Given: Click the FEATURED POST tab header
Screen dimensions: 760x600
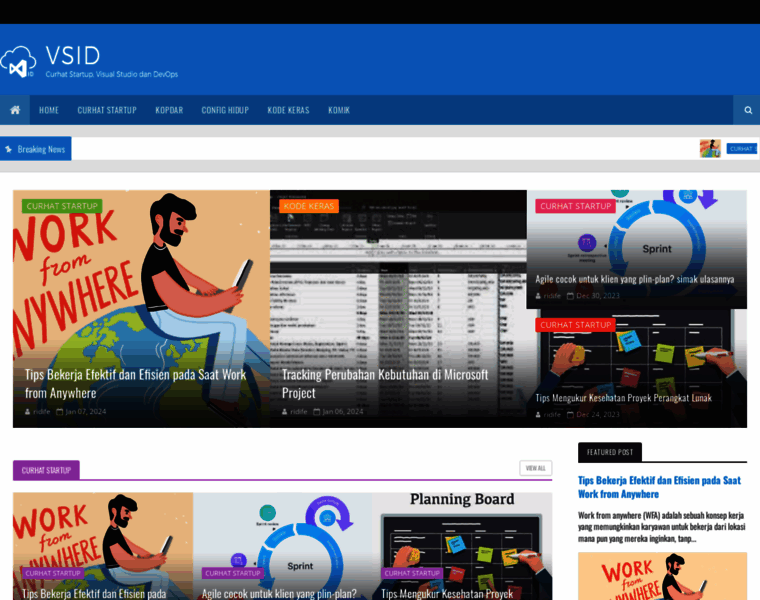Looking at the screenshot, I should [610, 452].
